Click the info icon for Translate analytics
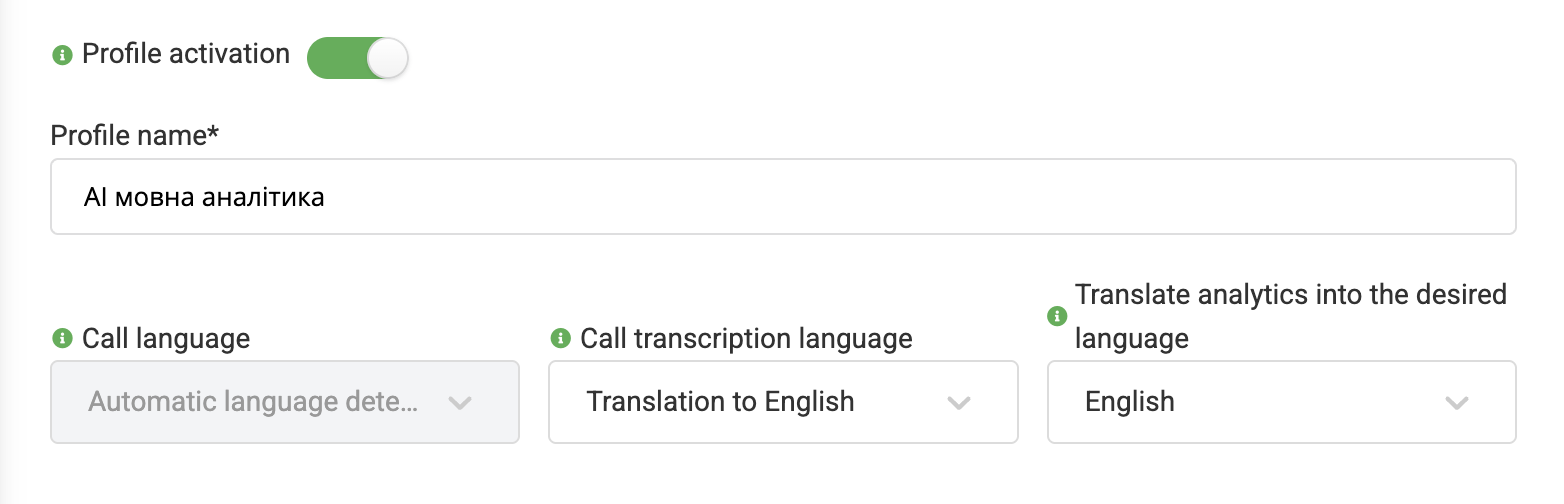Image resolution: width=1564 pixels, height=504 pixels. [x=1056, y=316]
